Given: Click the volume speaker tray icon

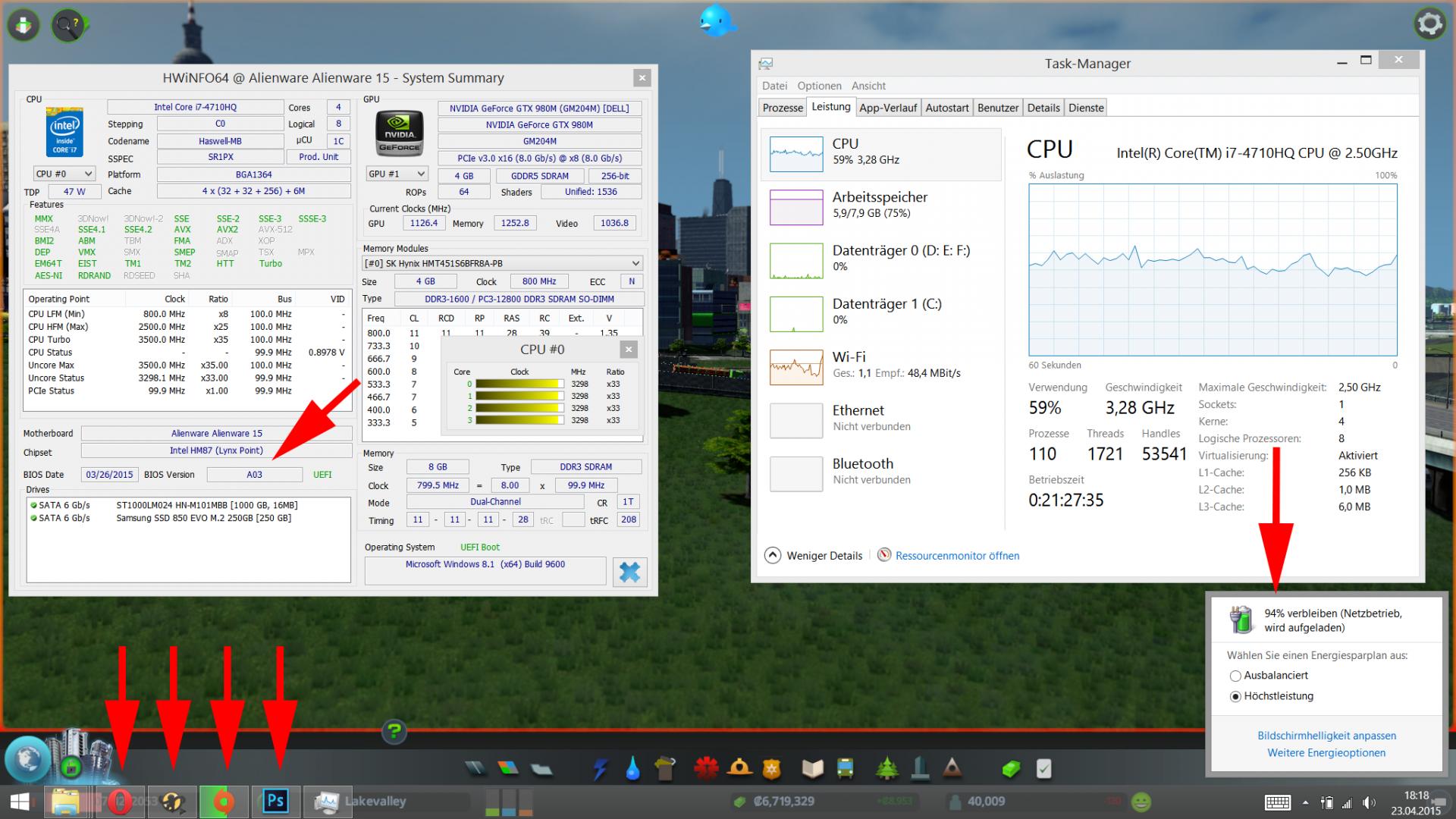Looking at the screenshot, I should pos(1369,802).
